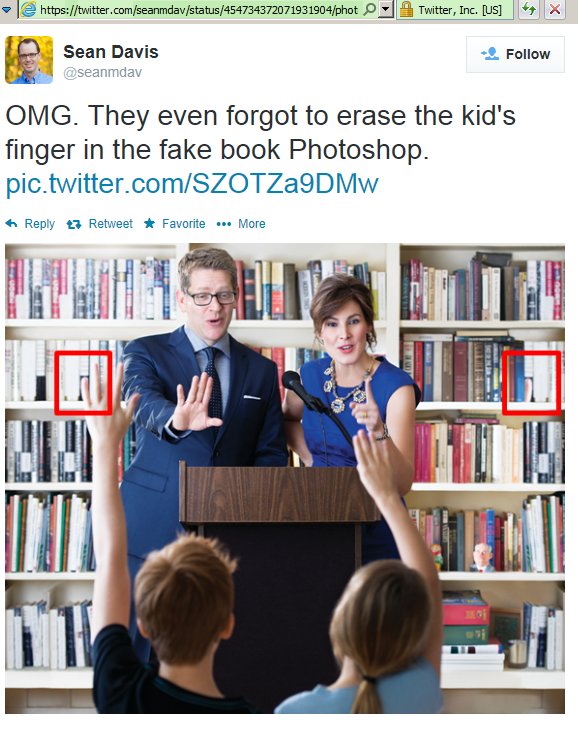Open Sean Davis profile avatar
578x730 pixels.
(x=29, y=60)
